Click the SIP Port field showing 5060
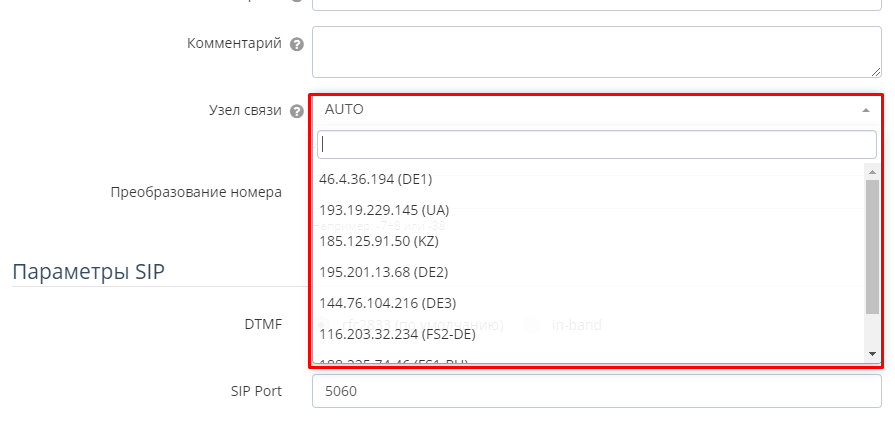Image resolution: width=895 pixels, height=423 pixels. coord(596,391)
